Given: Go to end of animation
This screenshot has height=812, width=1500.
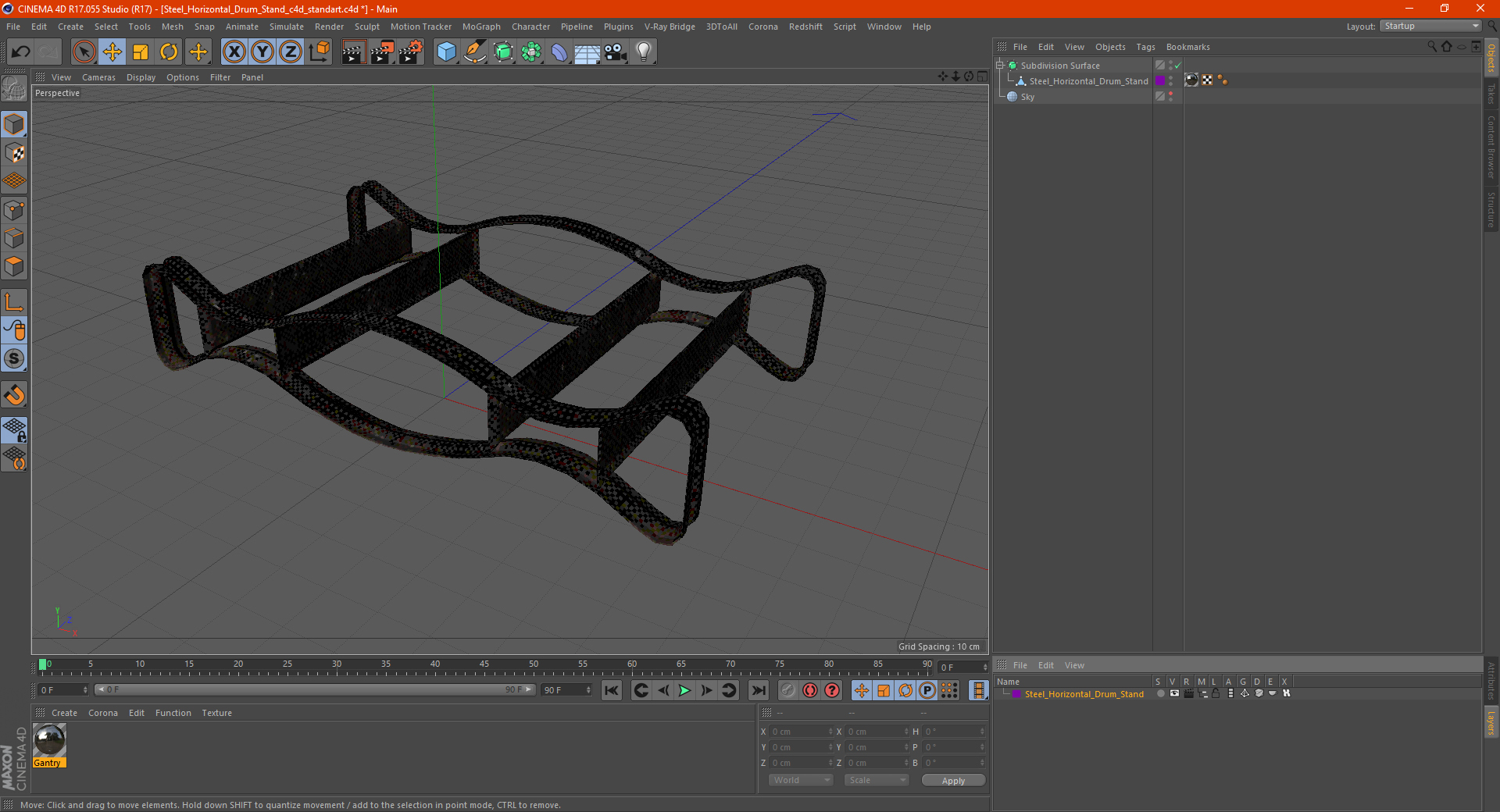Looking at the screenshot, I should (x=758, y=690).
